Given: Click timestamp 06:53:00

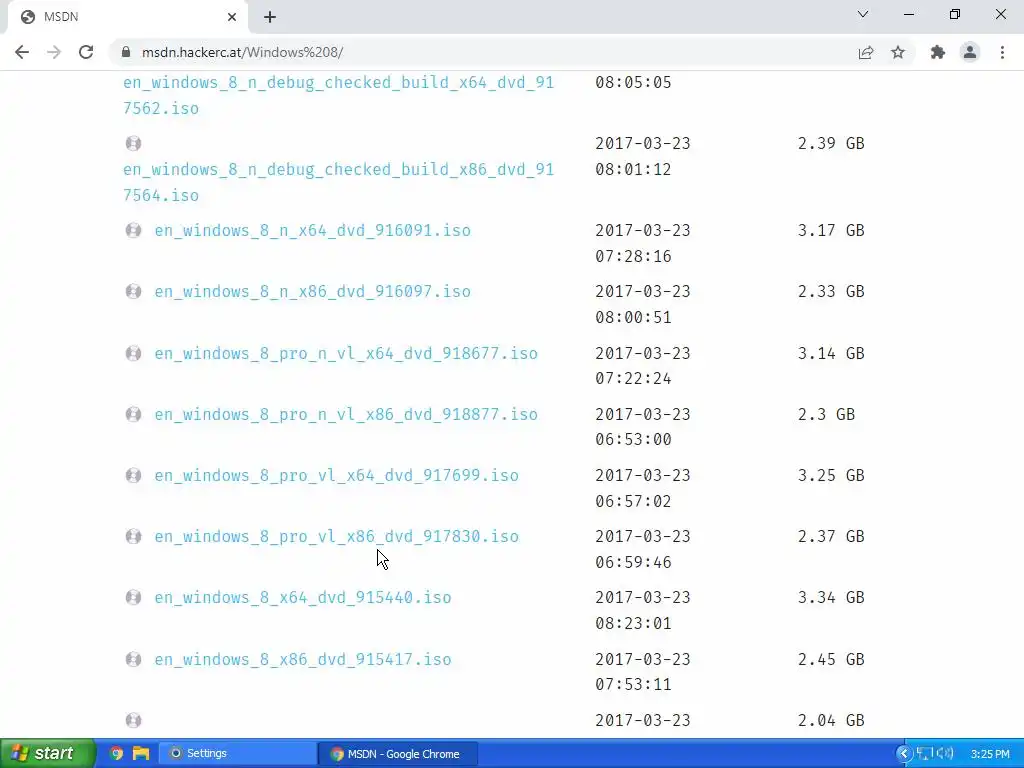Looking at the screenshot, I should pyautogui.click(x=633, y=440).
